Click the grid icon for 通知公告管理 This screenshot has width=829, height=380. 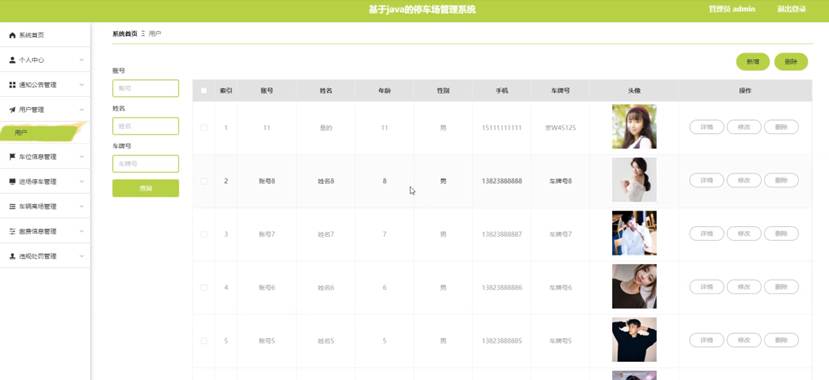click(x=12, y=85)
